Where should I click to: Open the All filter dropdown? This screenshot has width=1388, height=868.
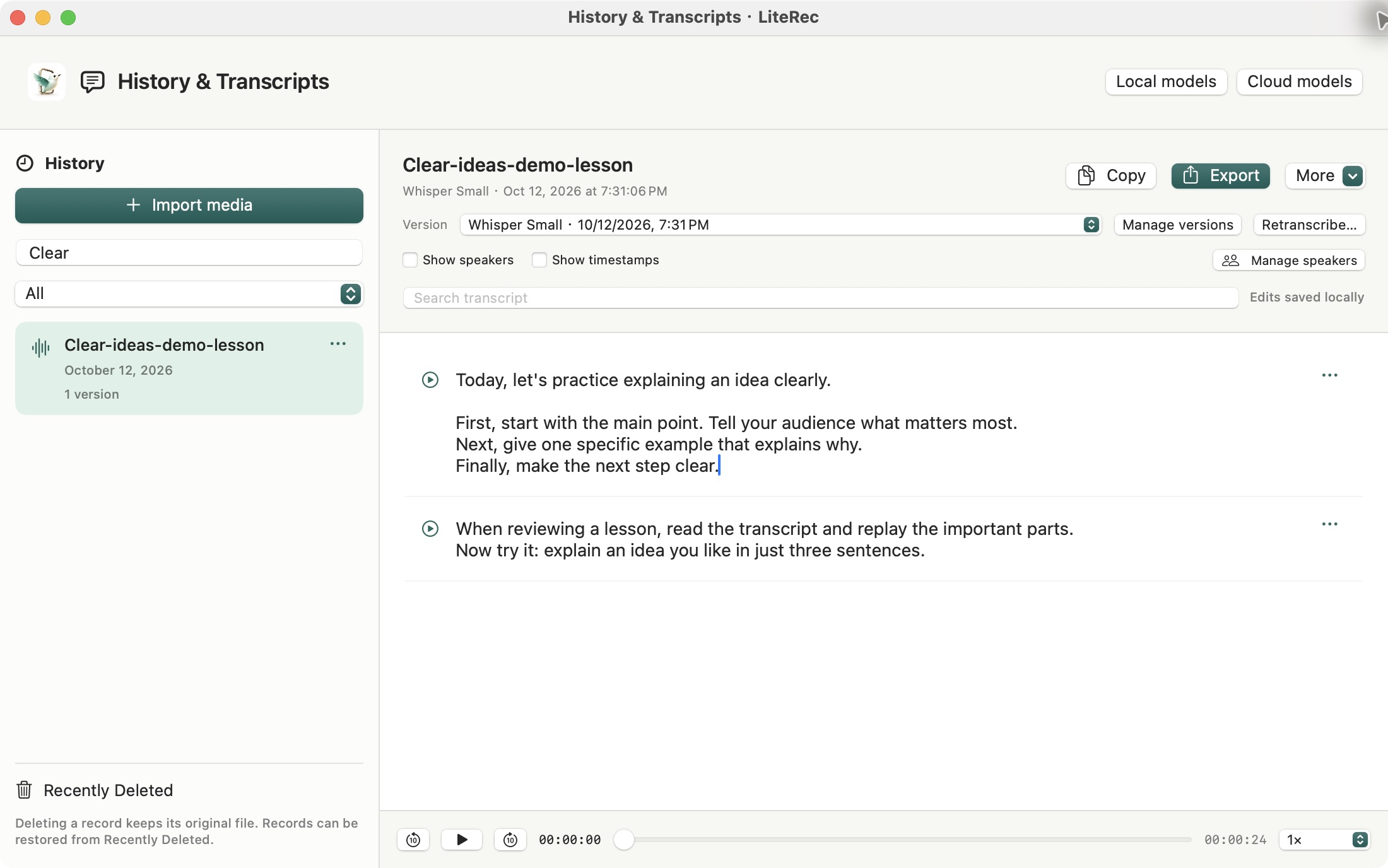(x=189, y=294)
